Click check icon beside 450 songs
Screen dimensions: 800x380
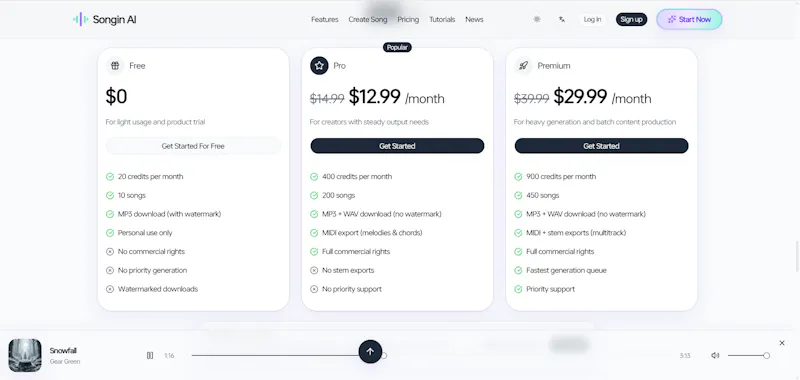518,195
